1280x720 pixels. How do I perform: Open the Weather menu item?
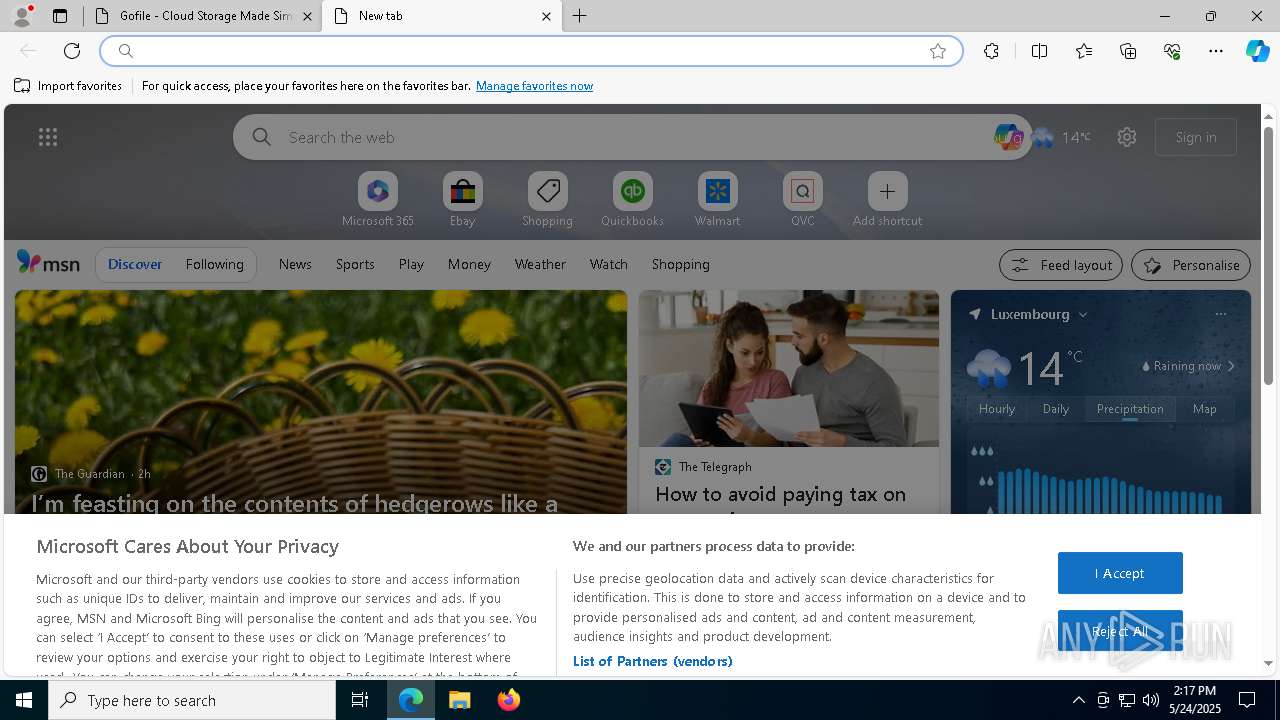click(540, 264)
